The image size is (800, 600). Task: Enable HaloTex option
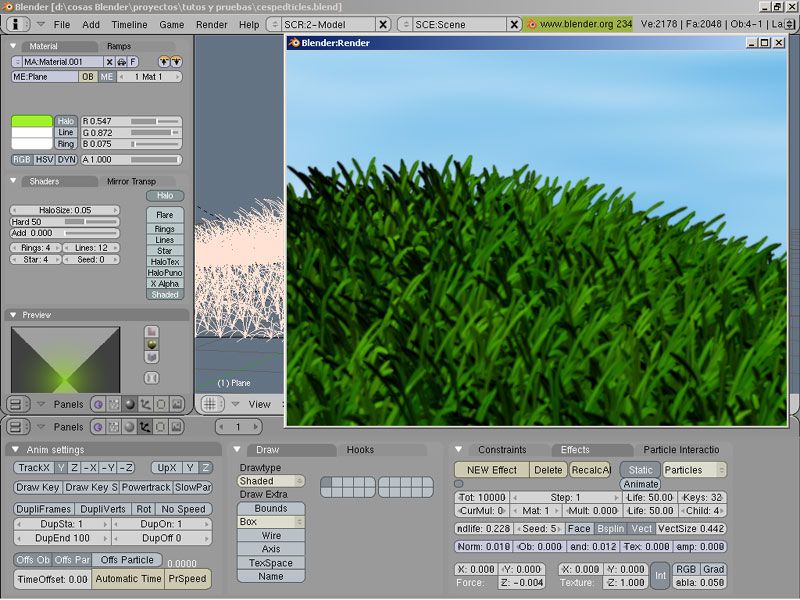165,262
